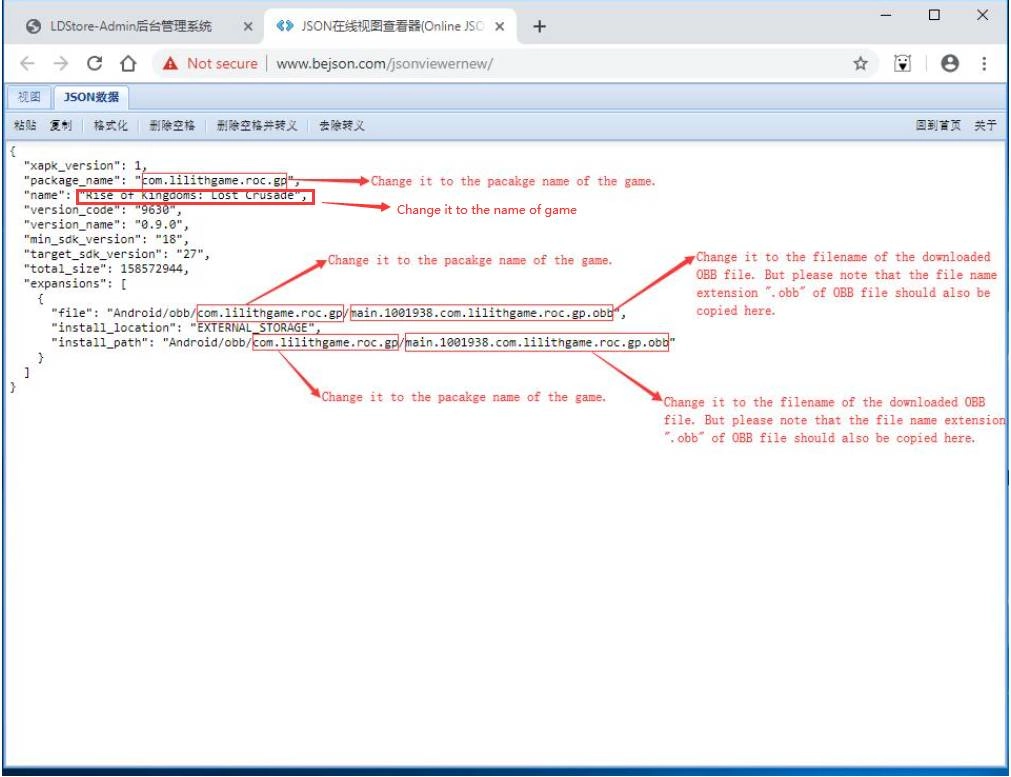Click the 删除空格 button
The width and height of the screenshot is (1011, 777).
coord(172,126)
